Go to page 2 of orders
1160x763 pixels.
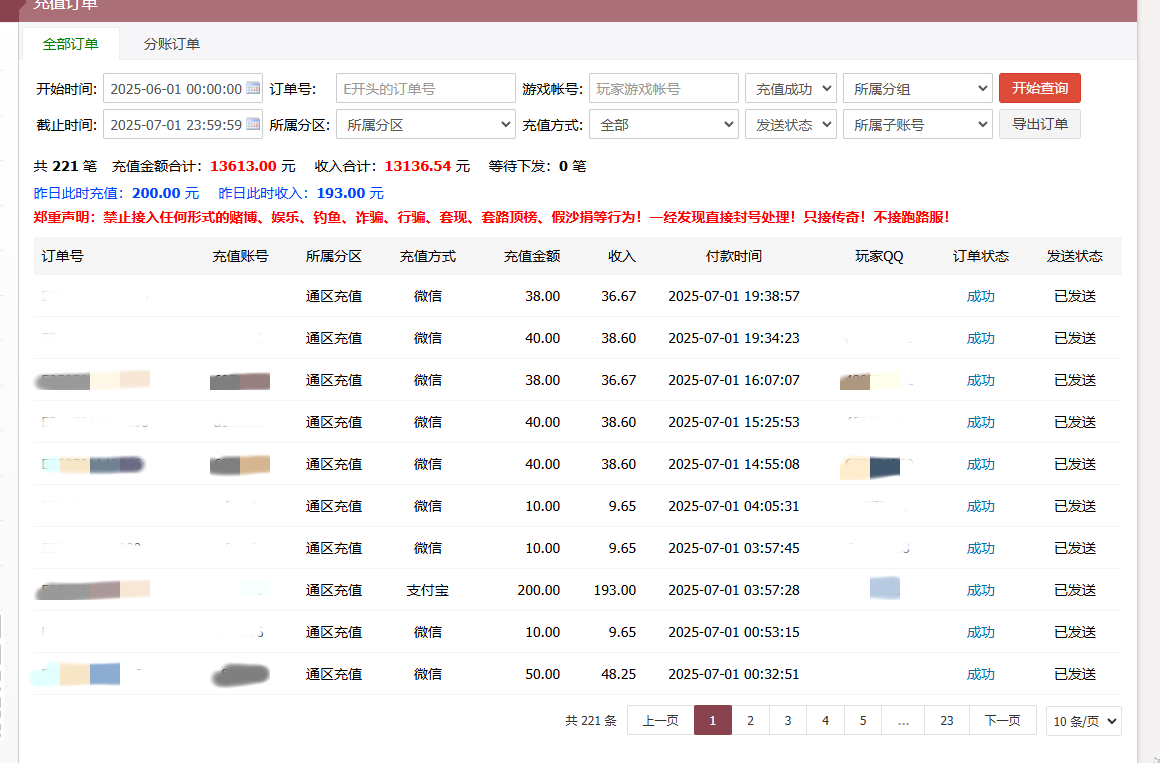(750, 721)
